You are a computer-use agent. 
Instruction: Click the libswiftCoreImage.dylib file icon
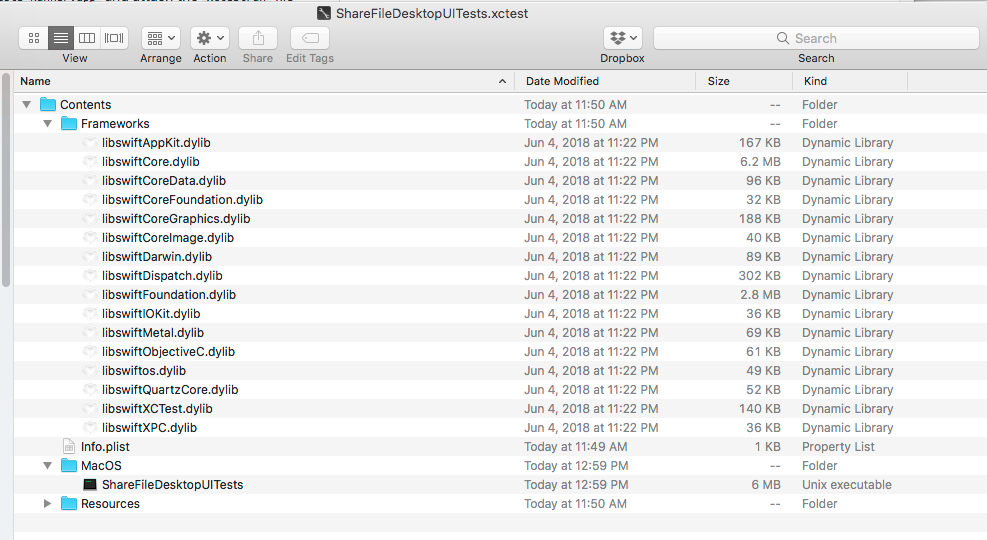coord(90,237)
